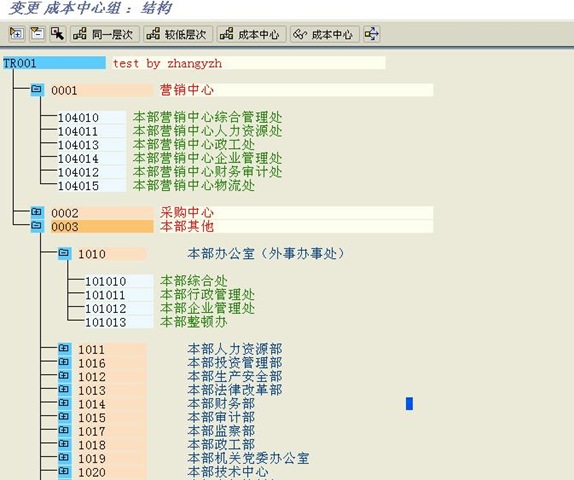The height and width of the screenshot is (480, 574).
Task: Expand the 1014 本部财务部 node
Action: [64, 403]
